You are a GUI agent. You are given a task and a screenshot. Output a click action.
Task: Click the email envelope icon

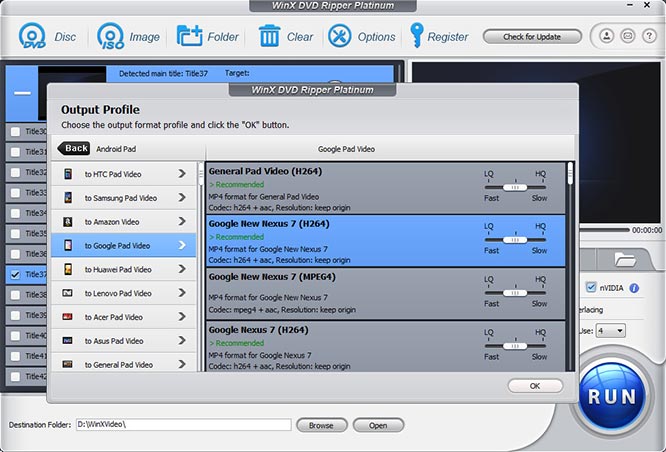pos(627,36)
